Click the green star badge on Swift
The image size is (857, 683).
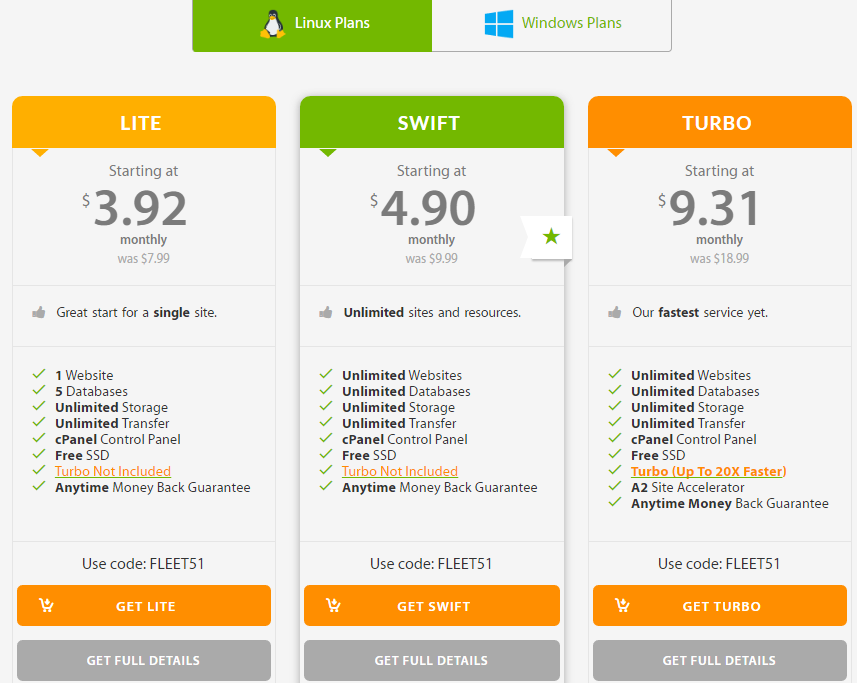pos(551,237)
